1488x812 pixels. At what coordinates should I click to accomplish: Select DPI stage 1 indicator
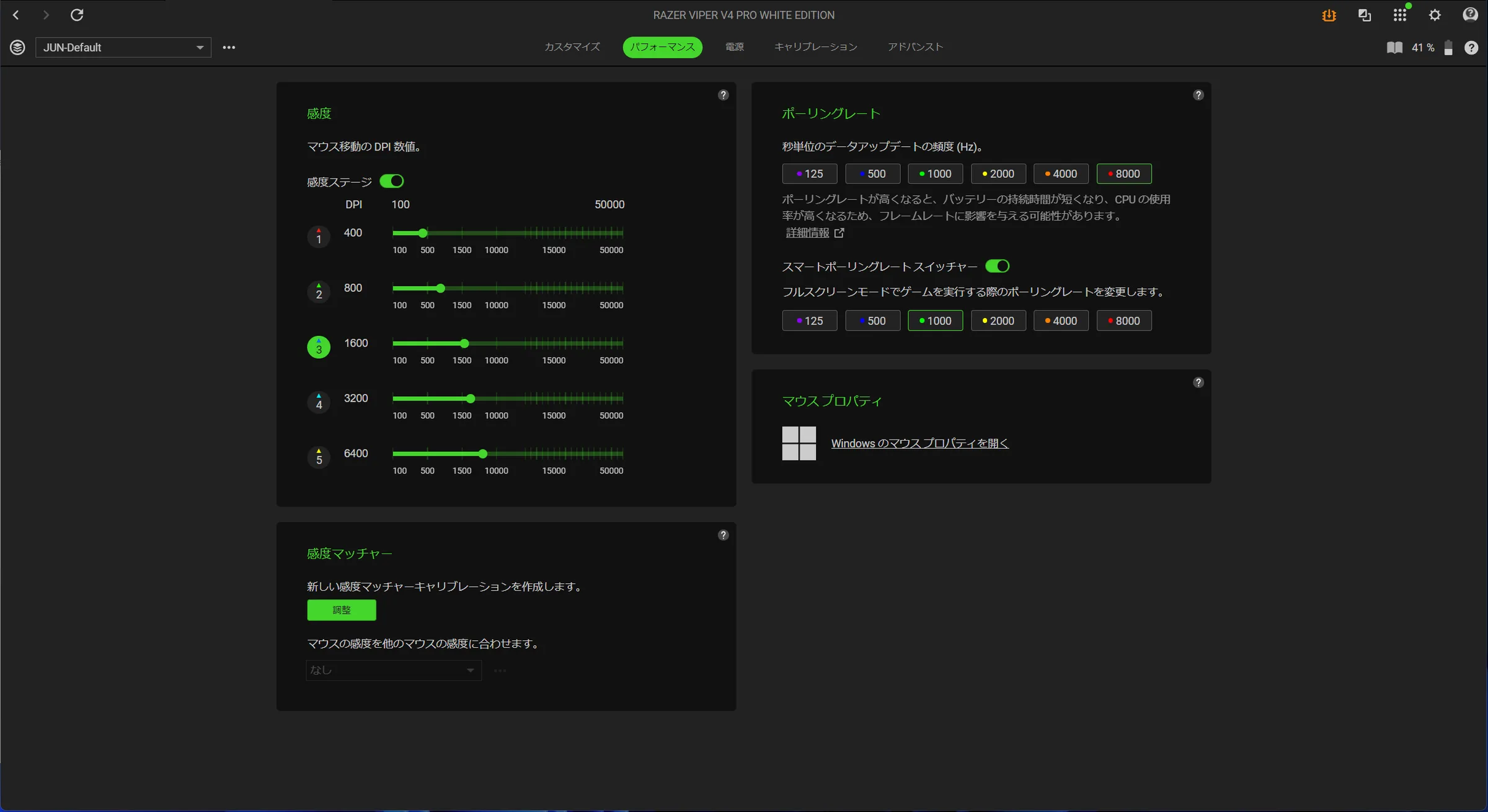point(319,236)
